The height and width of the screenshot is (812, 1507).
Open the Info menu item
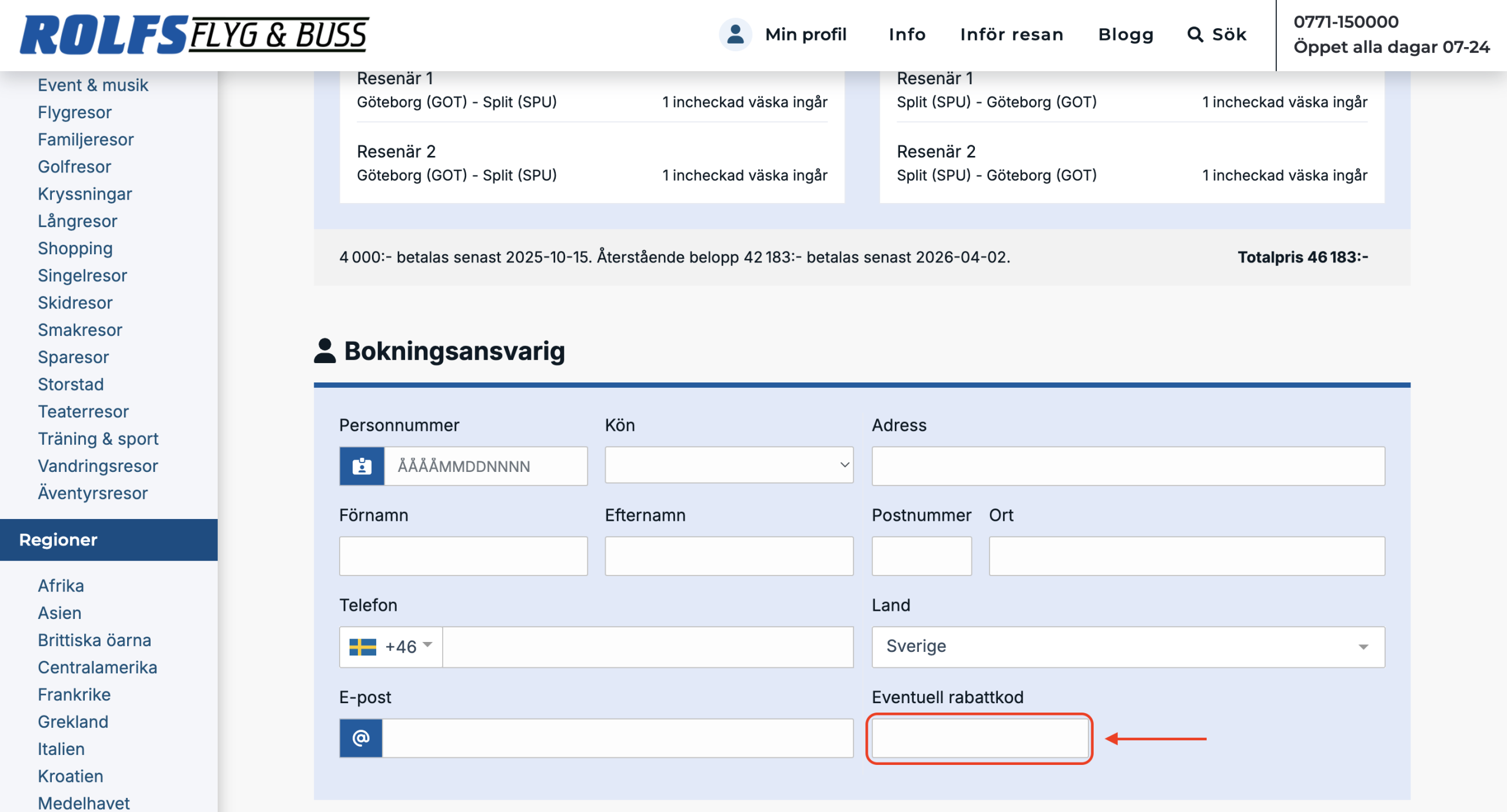(x=907, y=34)
